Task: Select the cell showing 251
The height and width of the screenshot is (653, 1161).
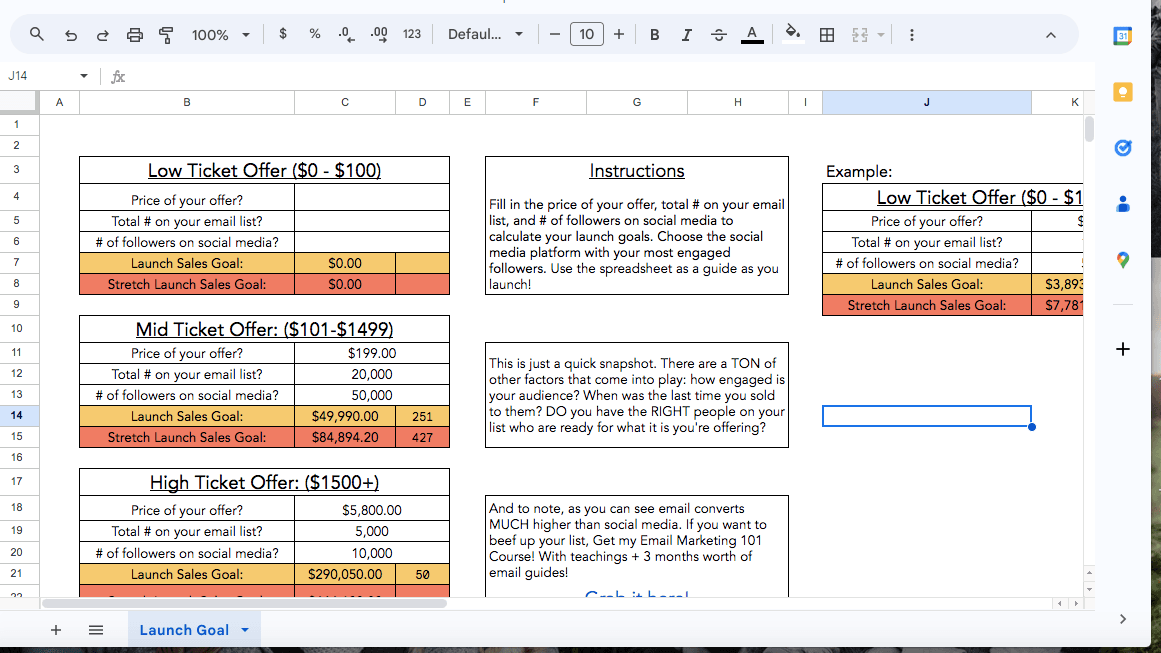Action: pyautogui.click(x=422, y=416)
